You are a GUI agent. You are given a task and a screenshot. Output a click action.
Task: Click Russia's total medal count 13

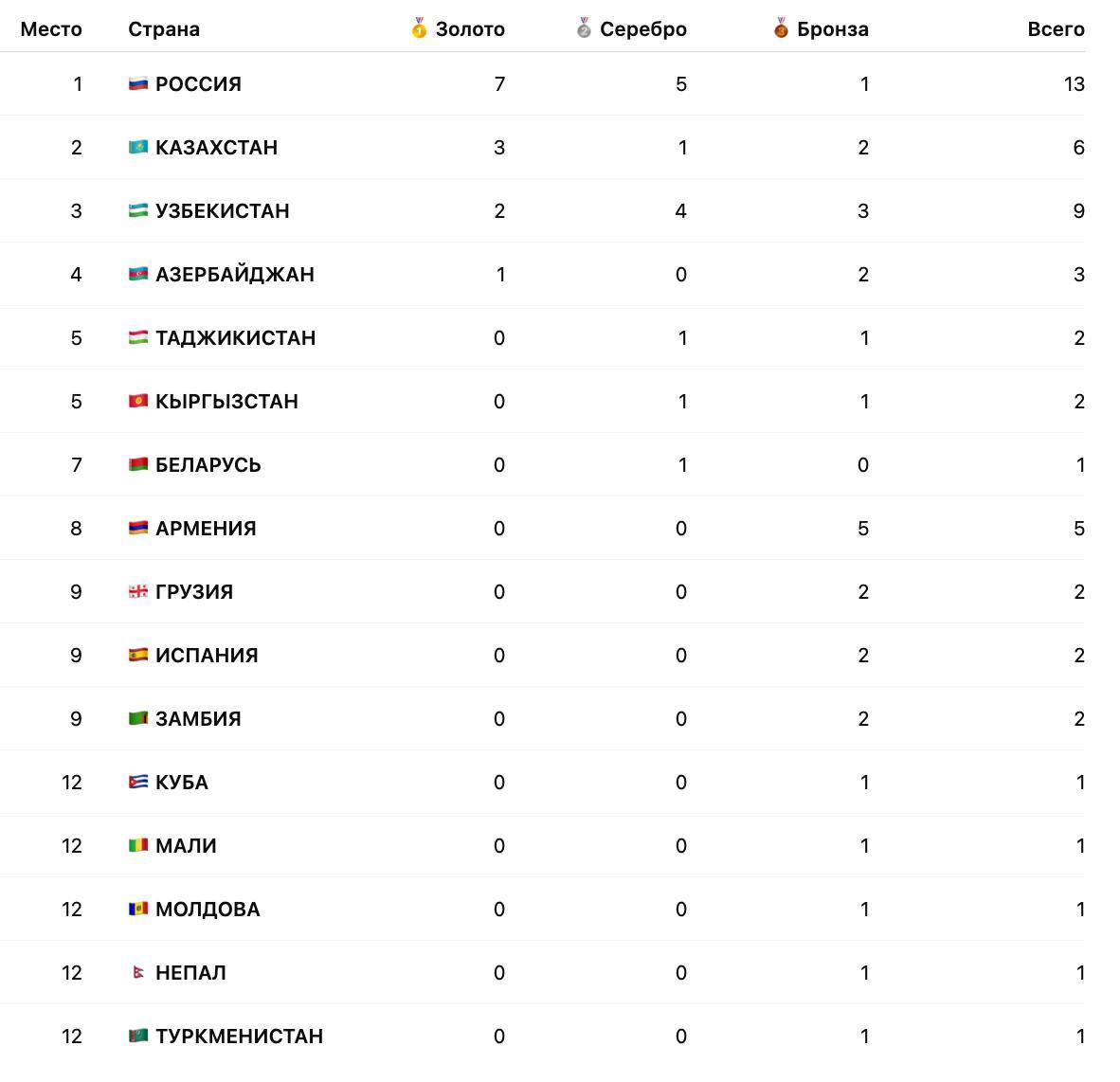click(1074, 84)
